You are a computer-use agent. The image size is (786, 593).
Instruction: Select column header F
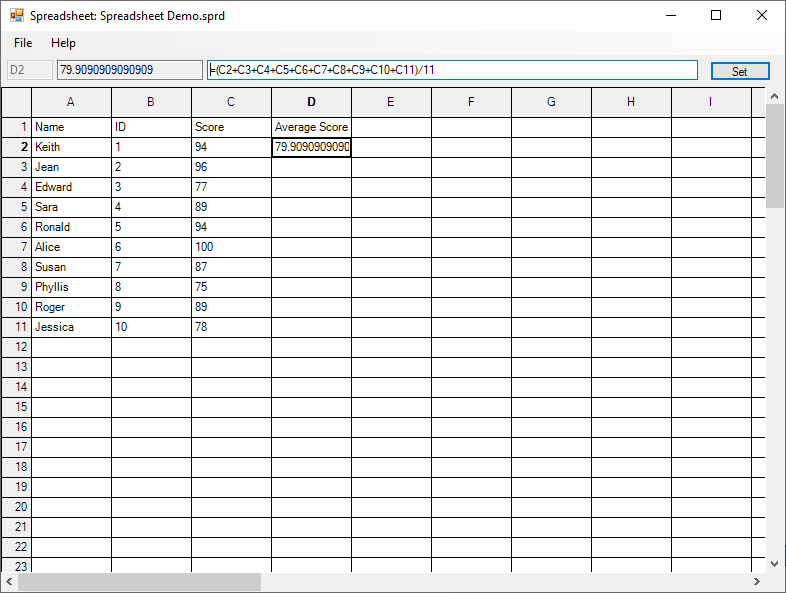coord(471,102)
